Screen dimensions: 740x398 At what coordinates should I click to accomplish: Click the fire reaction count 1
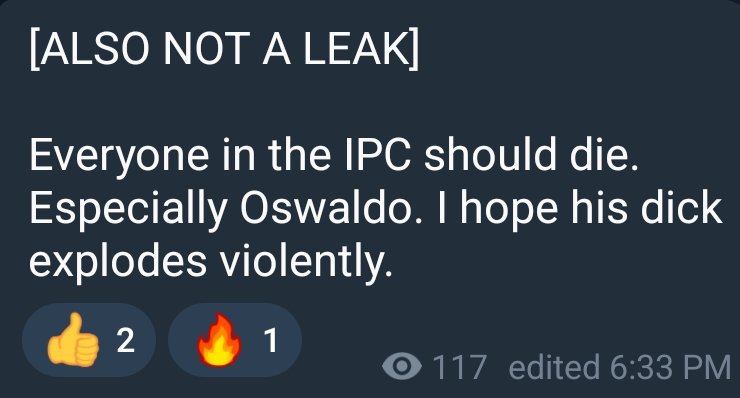click(270, 340)
